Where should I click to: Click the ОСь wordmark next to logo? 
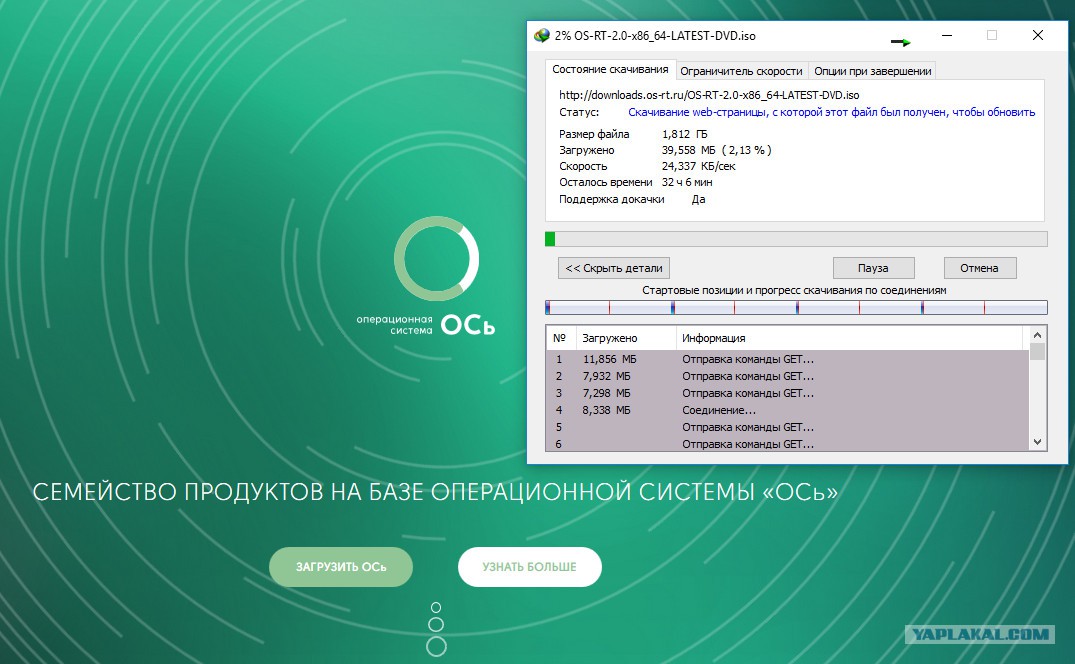(468, 325)
